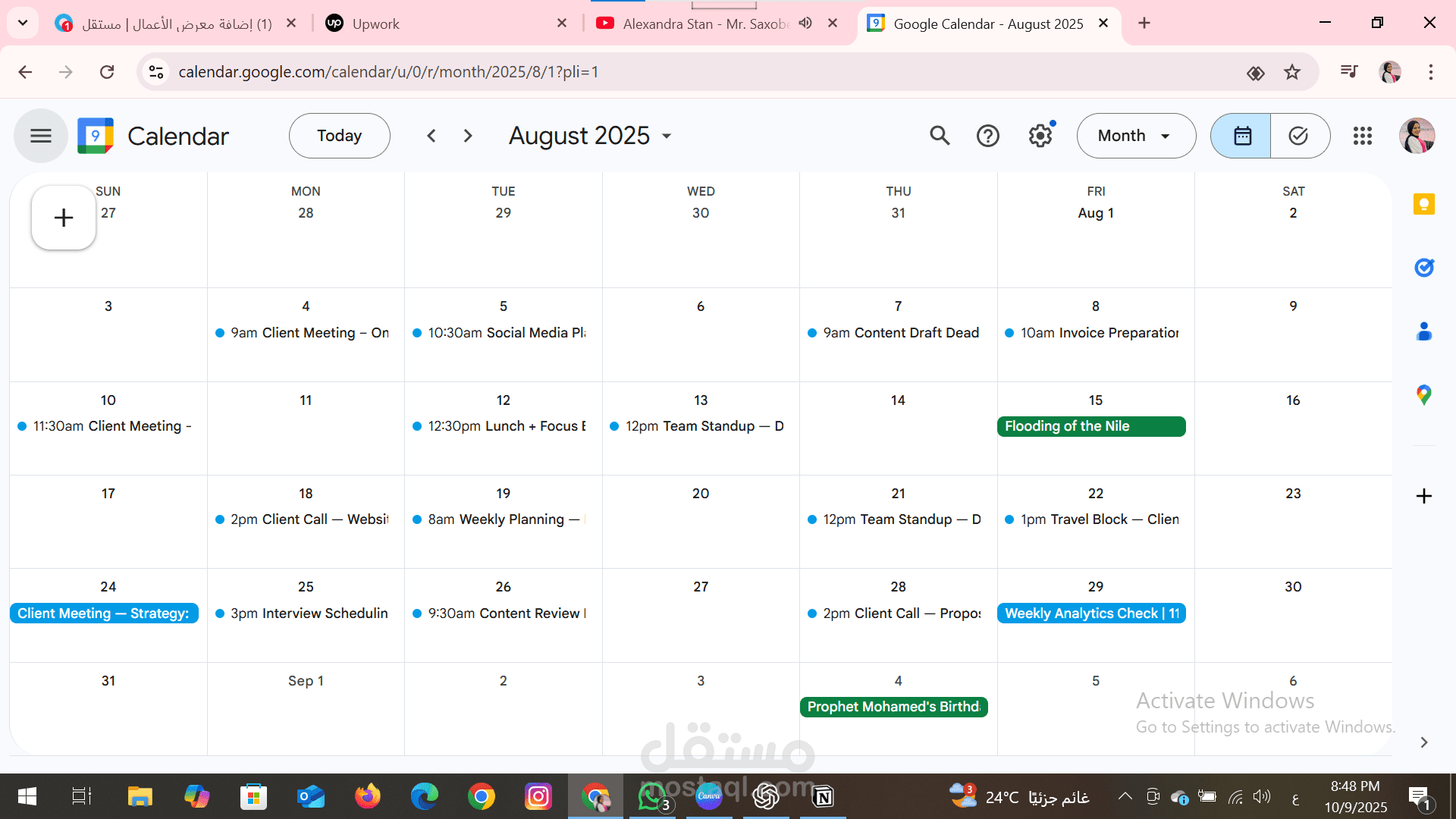Open Google Keep side panel
This screenshot has height=819, width=1456.
1423,204
